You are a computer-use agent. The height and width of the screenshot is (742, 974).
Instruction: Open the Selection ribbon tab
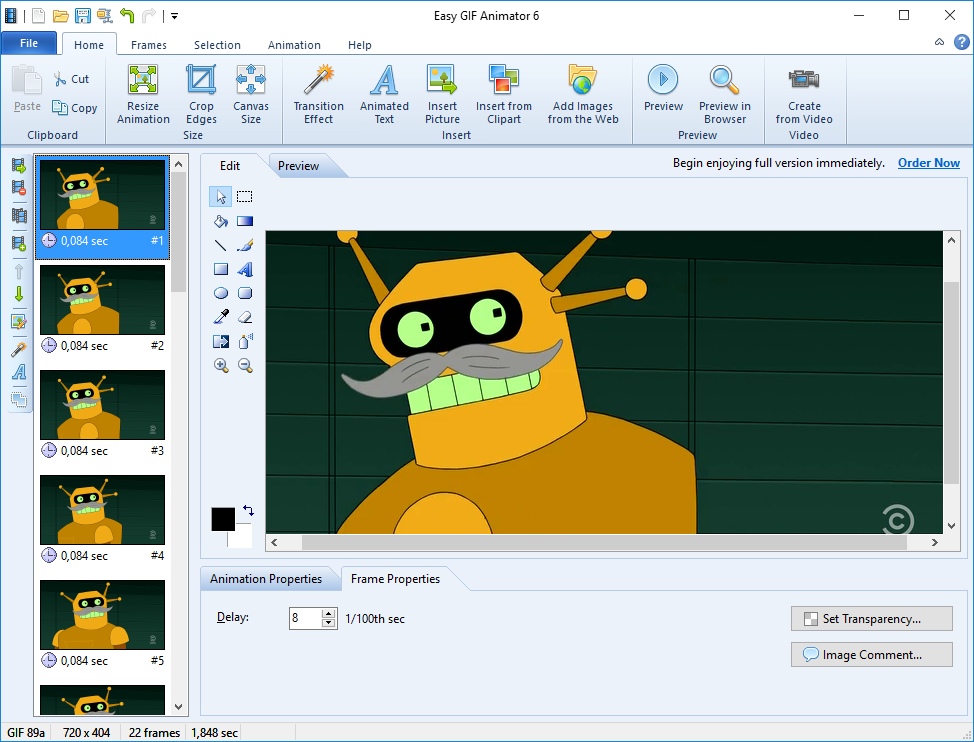[x=217, y=45]
